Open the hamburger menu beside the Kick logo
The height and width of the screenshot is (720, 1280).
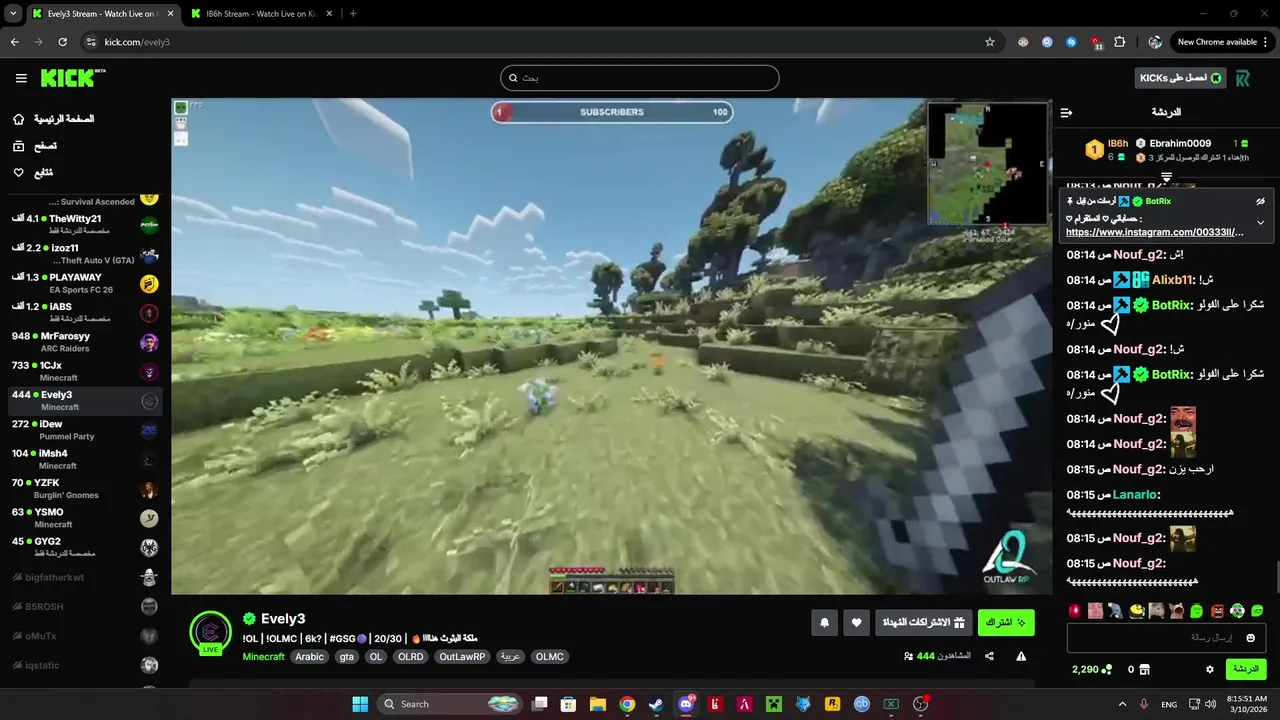coord(21,78)
